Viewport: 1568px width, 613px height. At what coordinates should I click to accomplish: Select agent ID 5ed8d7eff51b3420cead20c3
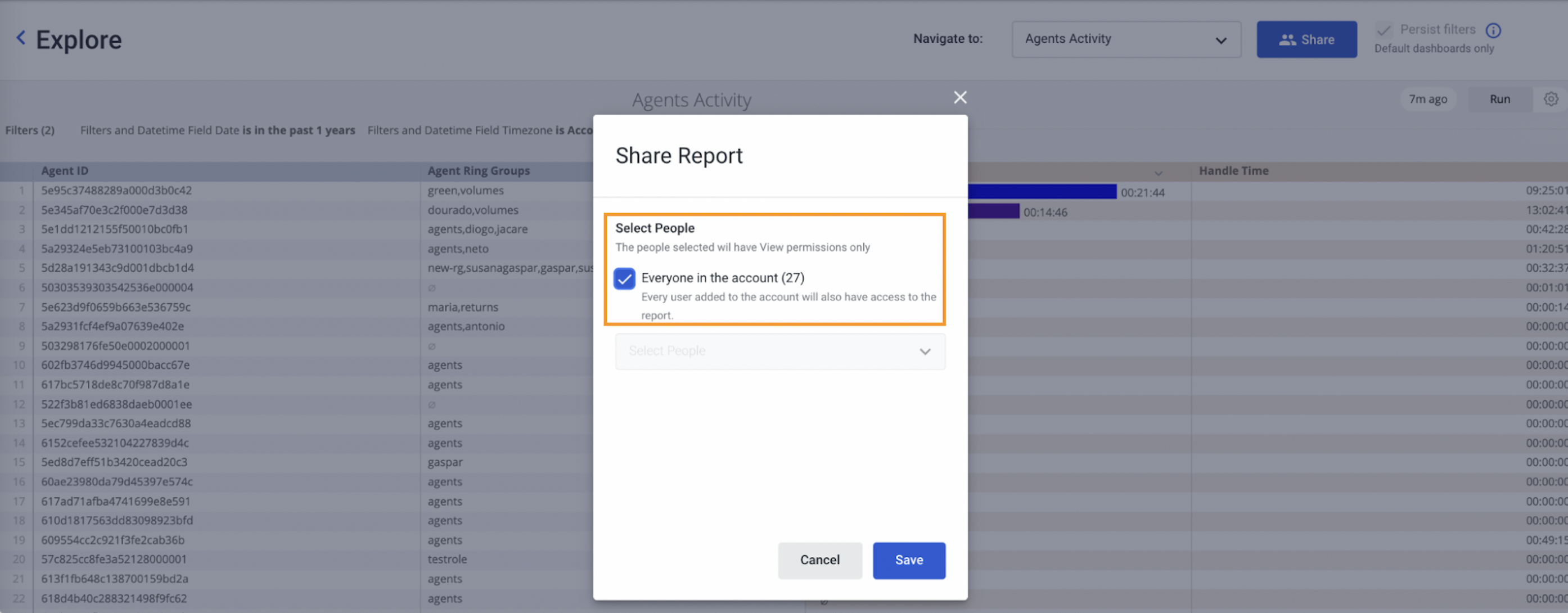114,462
